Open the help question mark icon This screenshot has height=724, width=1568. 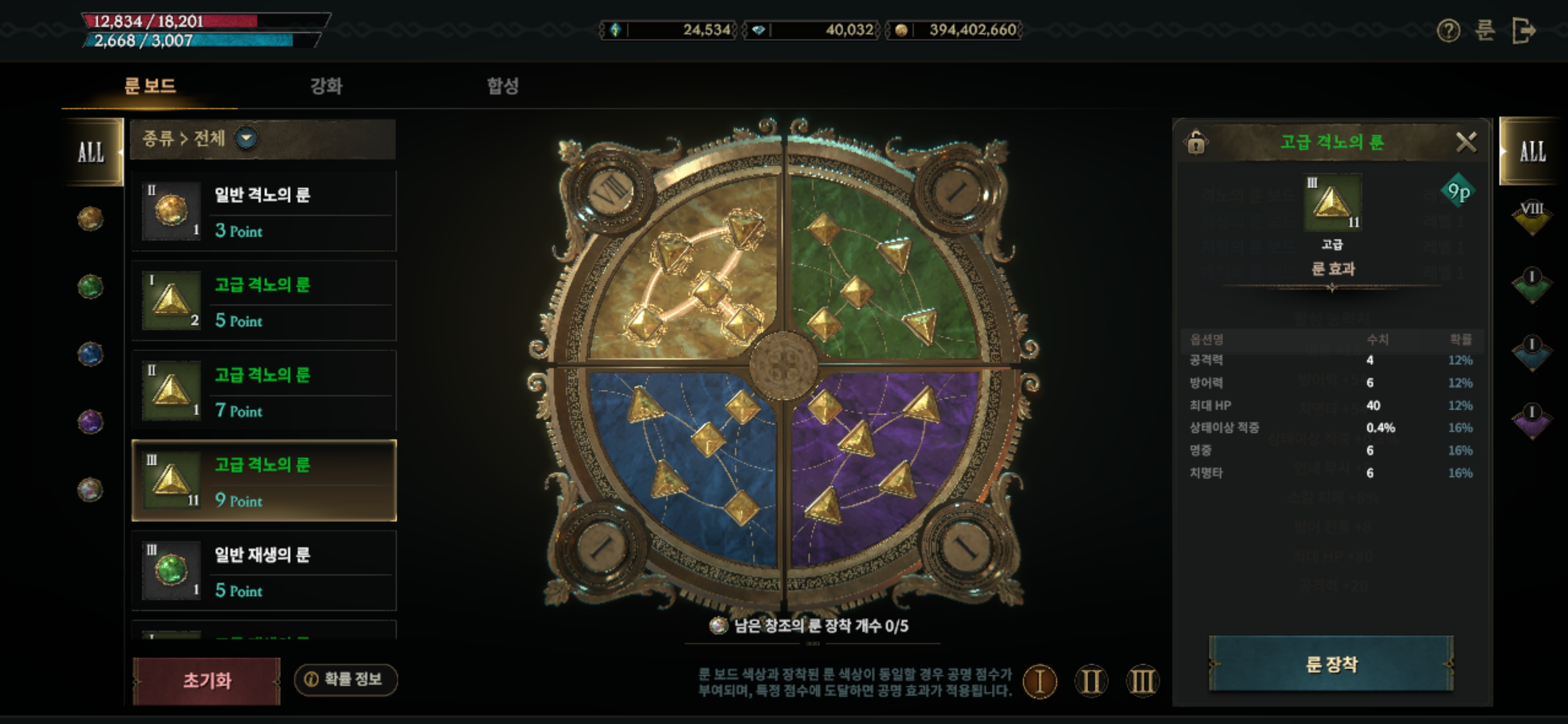(1448, 30)
